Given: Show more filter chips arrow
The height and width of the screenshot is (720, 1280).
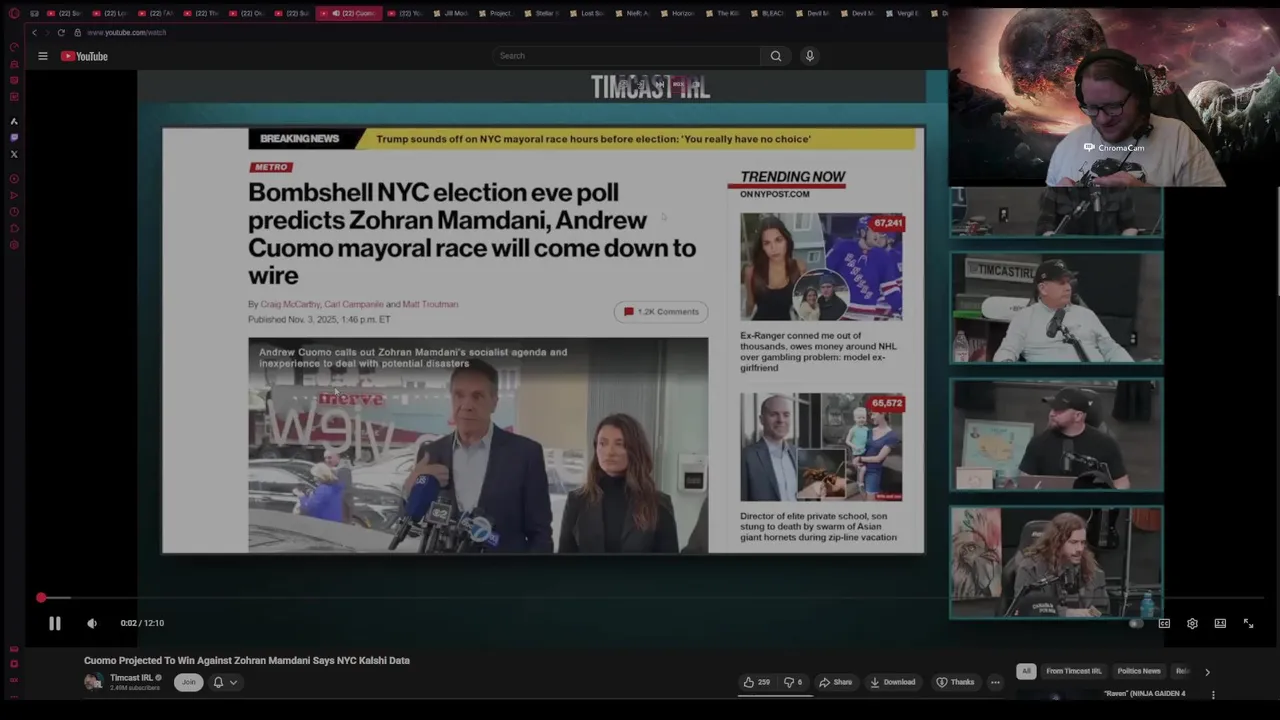Looking at the screenshot, I should click(x=1207, y=672).
